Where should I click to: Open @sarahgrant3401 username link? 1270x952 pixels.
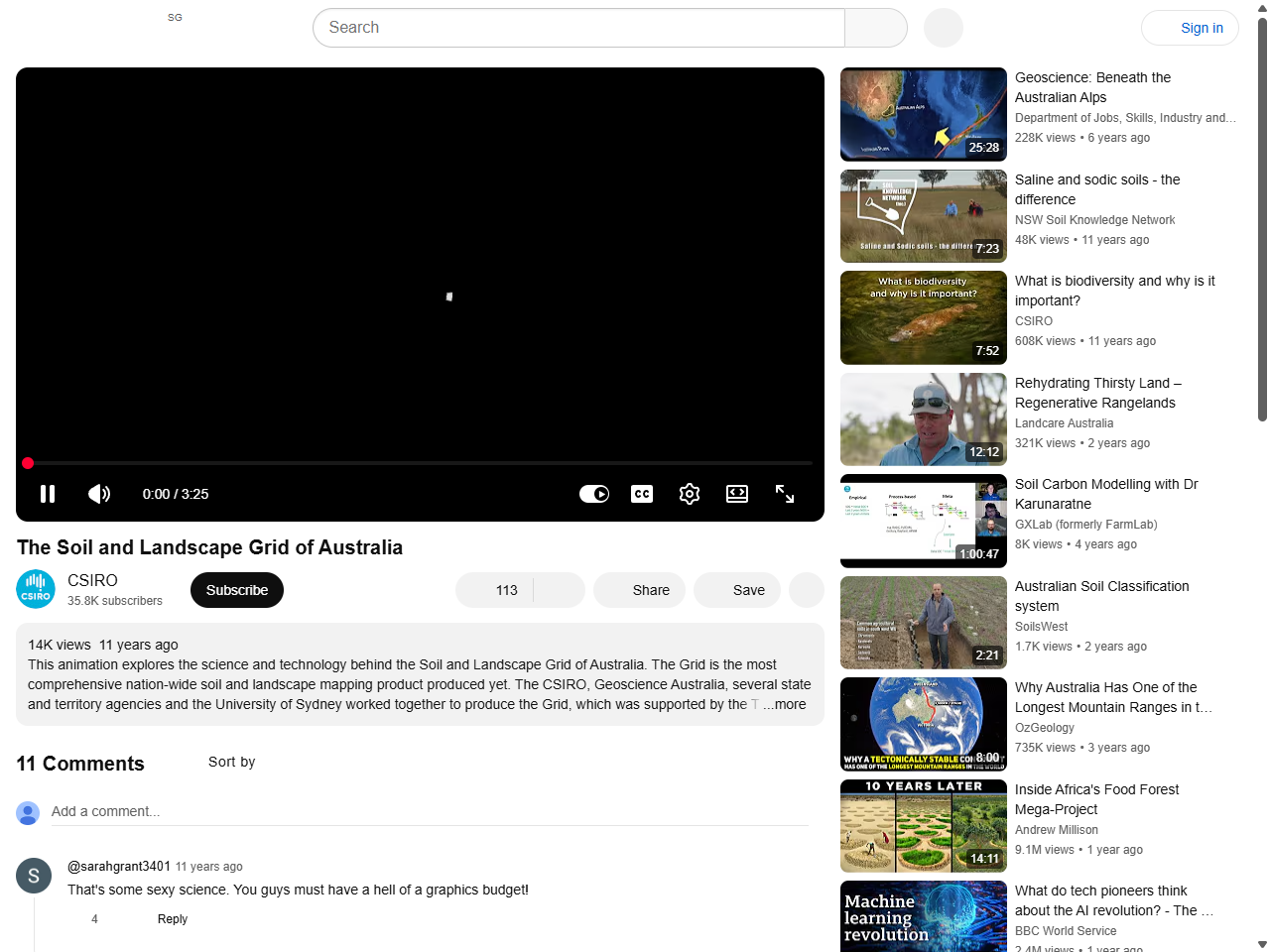click(119, 866)
